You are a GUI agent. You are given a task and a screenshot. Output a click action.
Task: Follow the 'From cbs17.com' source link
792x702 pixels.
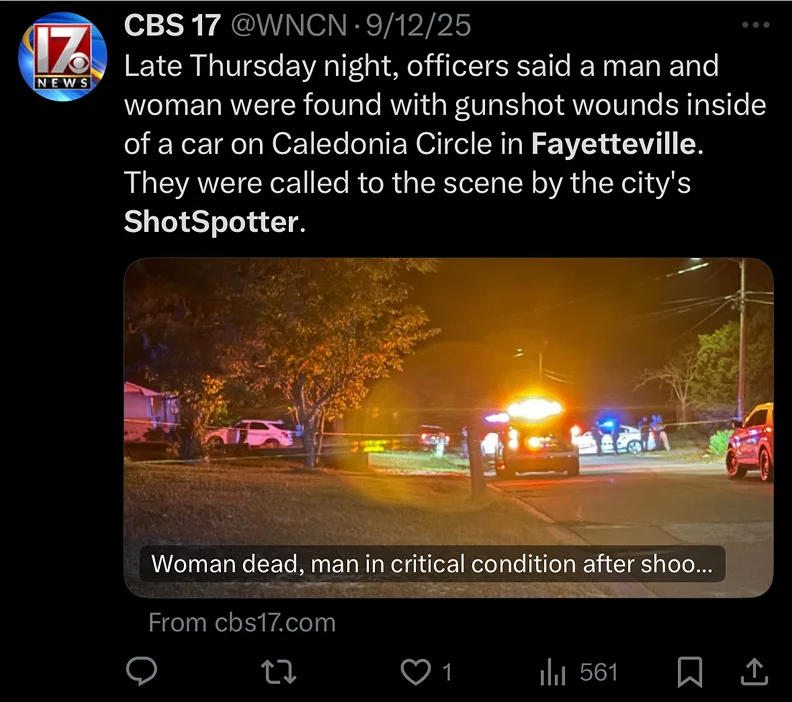point(242,623)
